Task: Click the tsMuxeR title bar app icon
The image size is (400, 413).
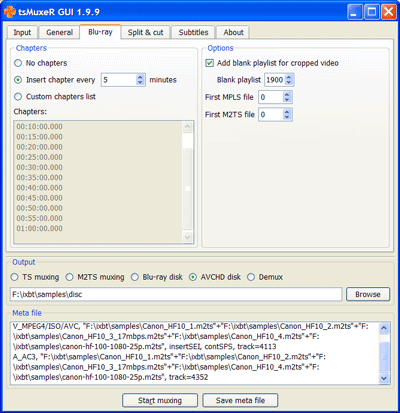Action: (x=10, y=12)
